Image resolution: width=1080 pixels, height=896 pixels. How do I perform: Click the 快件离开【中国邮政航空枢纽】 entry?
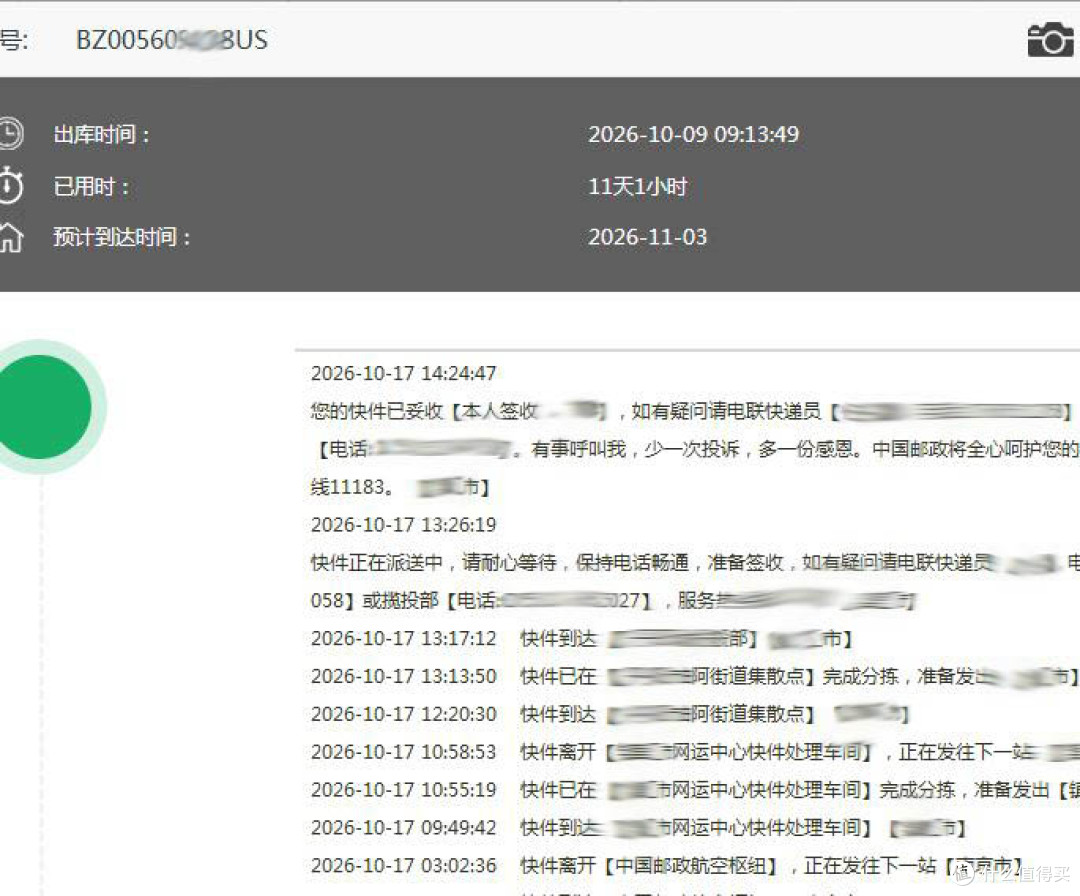point(771,865)
